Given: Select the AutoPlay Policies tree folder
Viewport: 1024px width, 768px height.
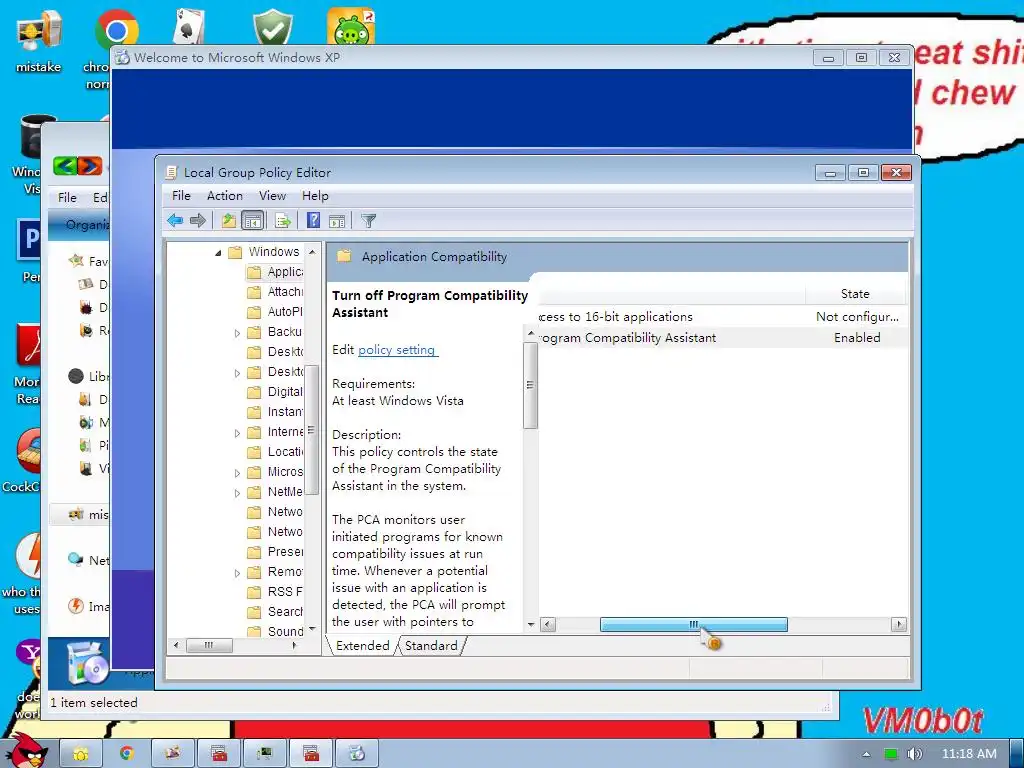Looking at the screenshot, I should click(x=275, y=312).
